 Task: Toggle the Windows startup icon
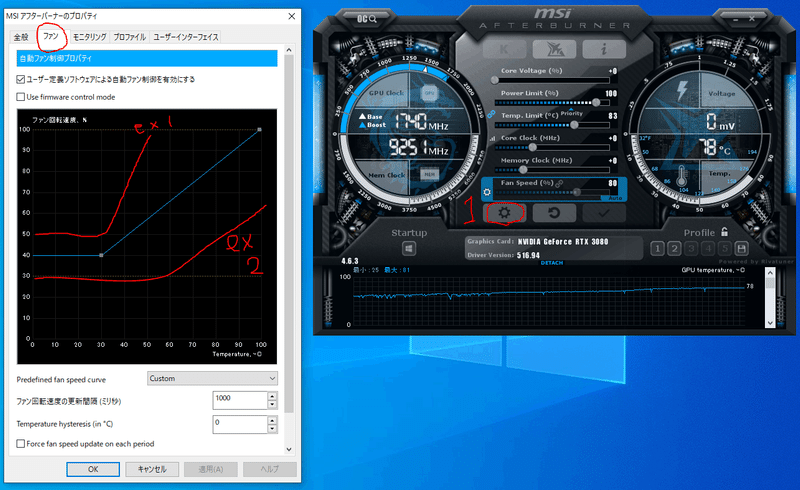pyautogui.click(x=409, y=249)
